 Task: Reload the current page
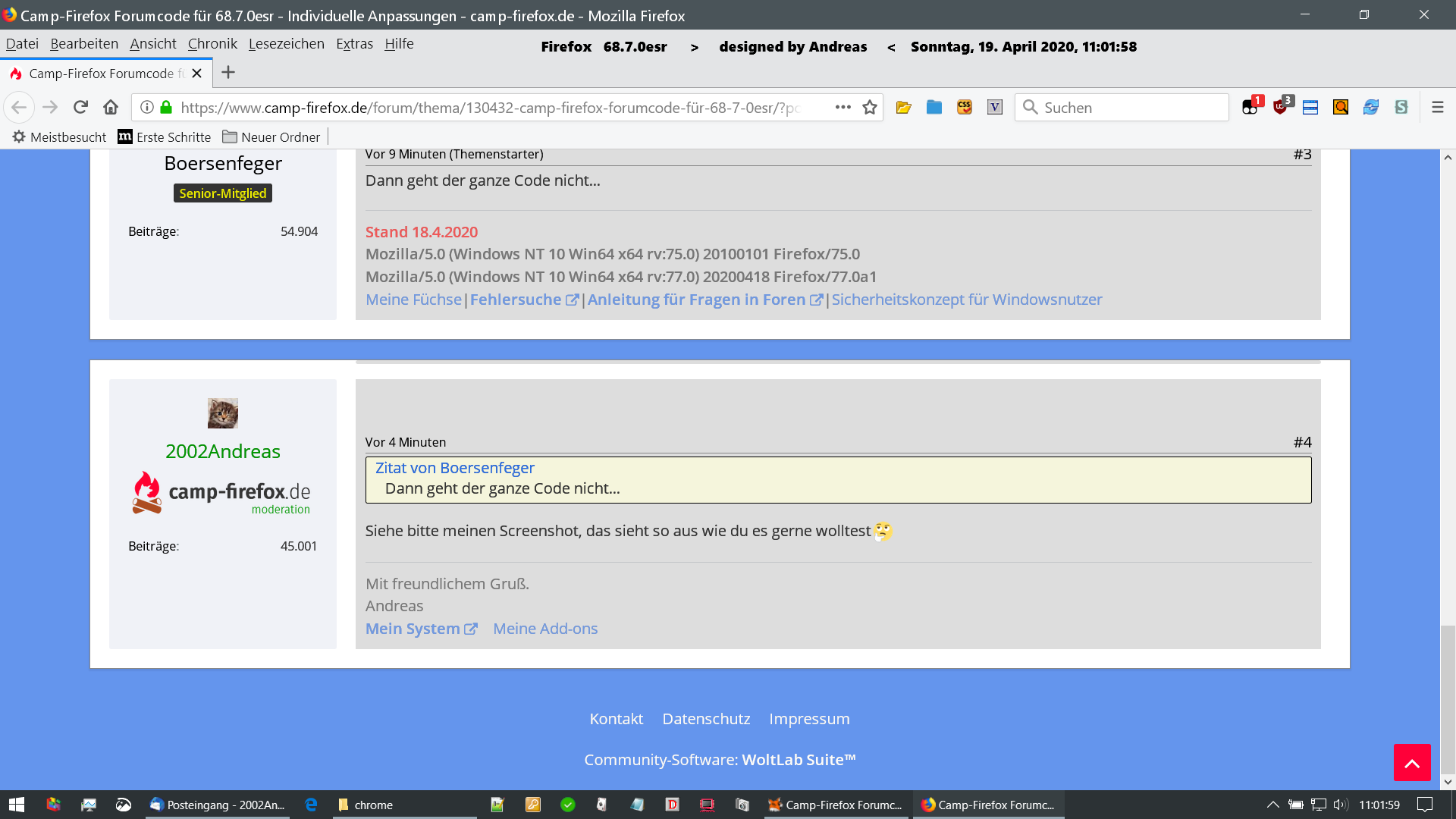[x=80, y=108]
